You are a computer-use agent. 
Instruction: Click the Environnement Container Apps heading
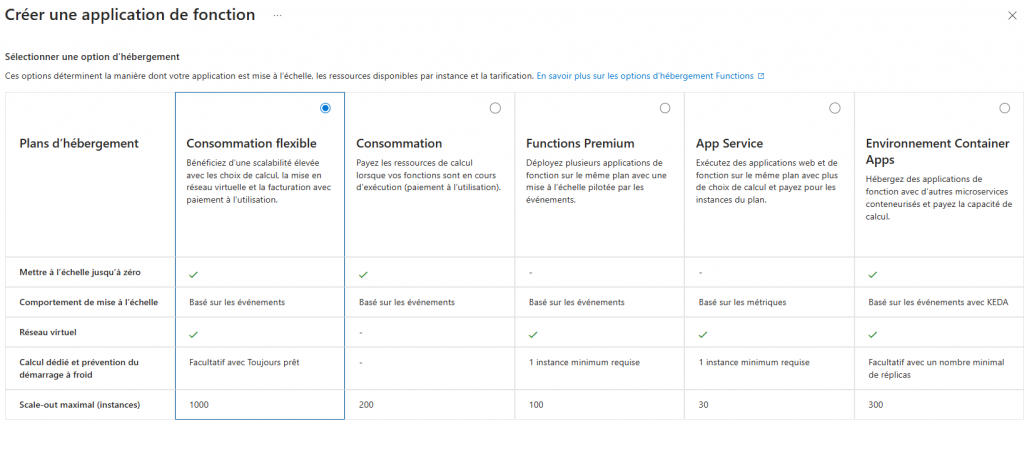(938, 151)
